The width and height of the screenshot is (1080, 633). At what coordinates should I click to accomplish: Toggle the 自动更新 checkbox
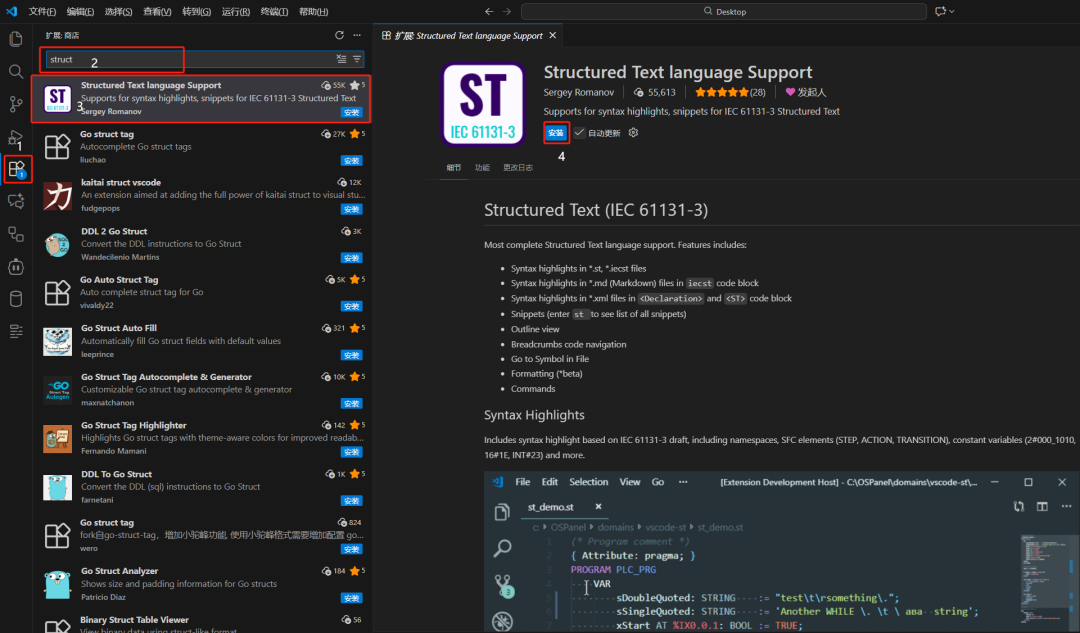click(x=580, y=133)
